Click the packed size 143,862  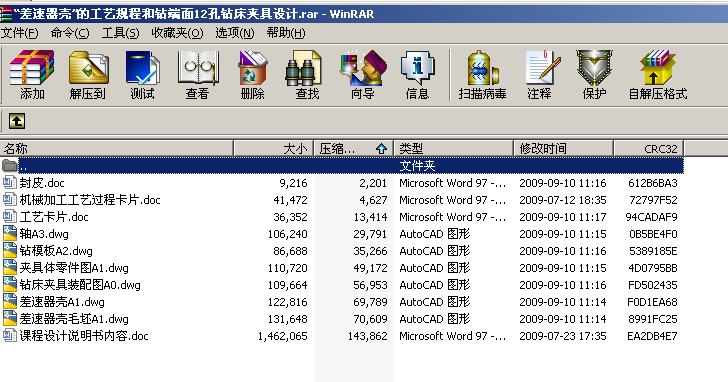(367, 336)
